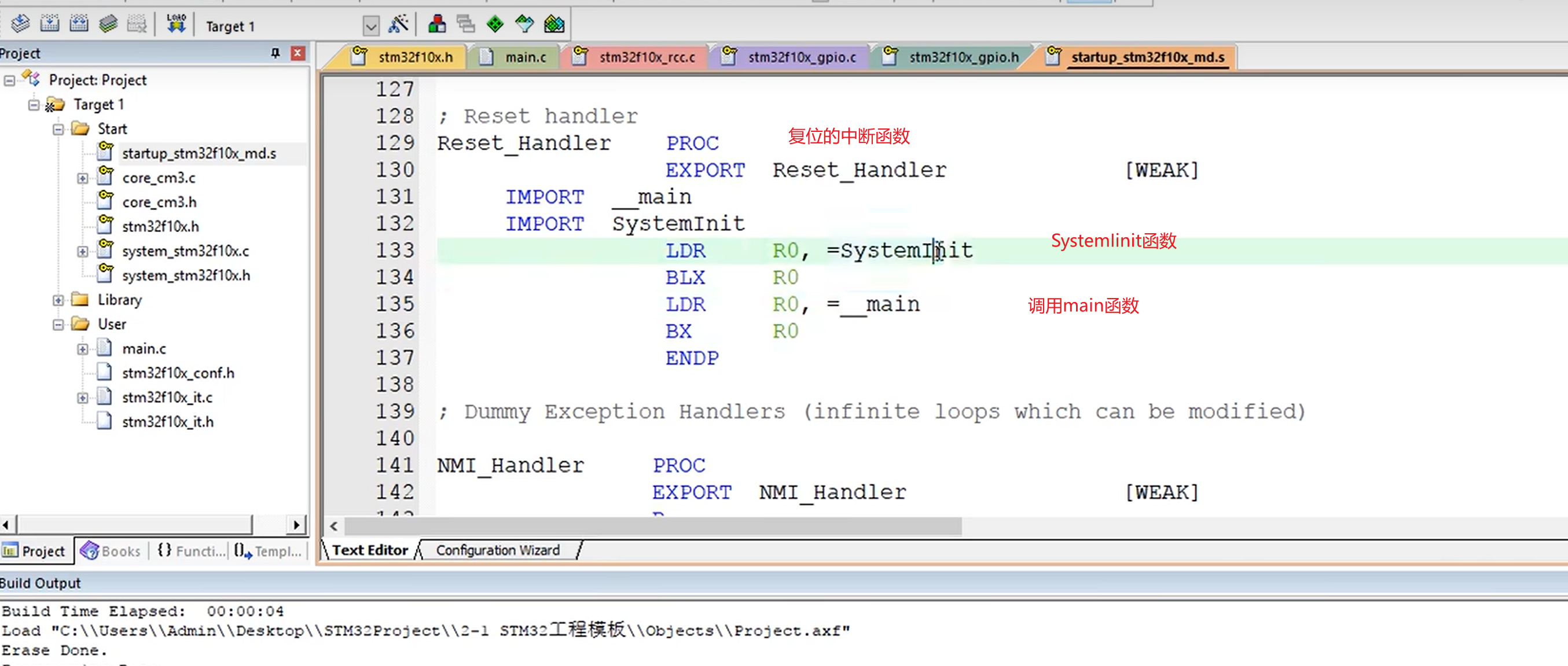
Task: Pin the Project panel
Action: [276, 54]
